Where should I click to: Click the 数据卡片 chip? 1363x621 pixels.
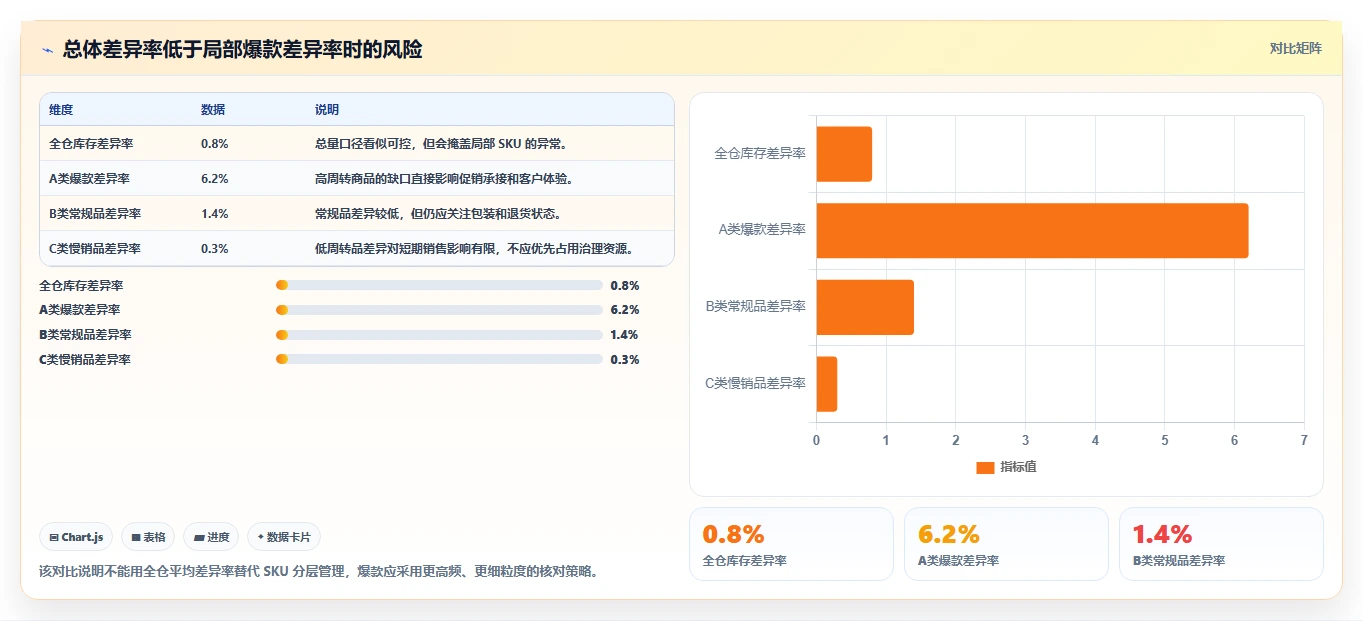[284, 537]
